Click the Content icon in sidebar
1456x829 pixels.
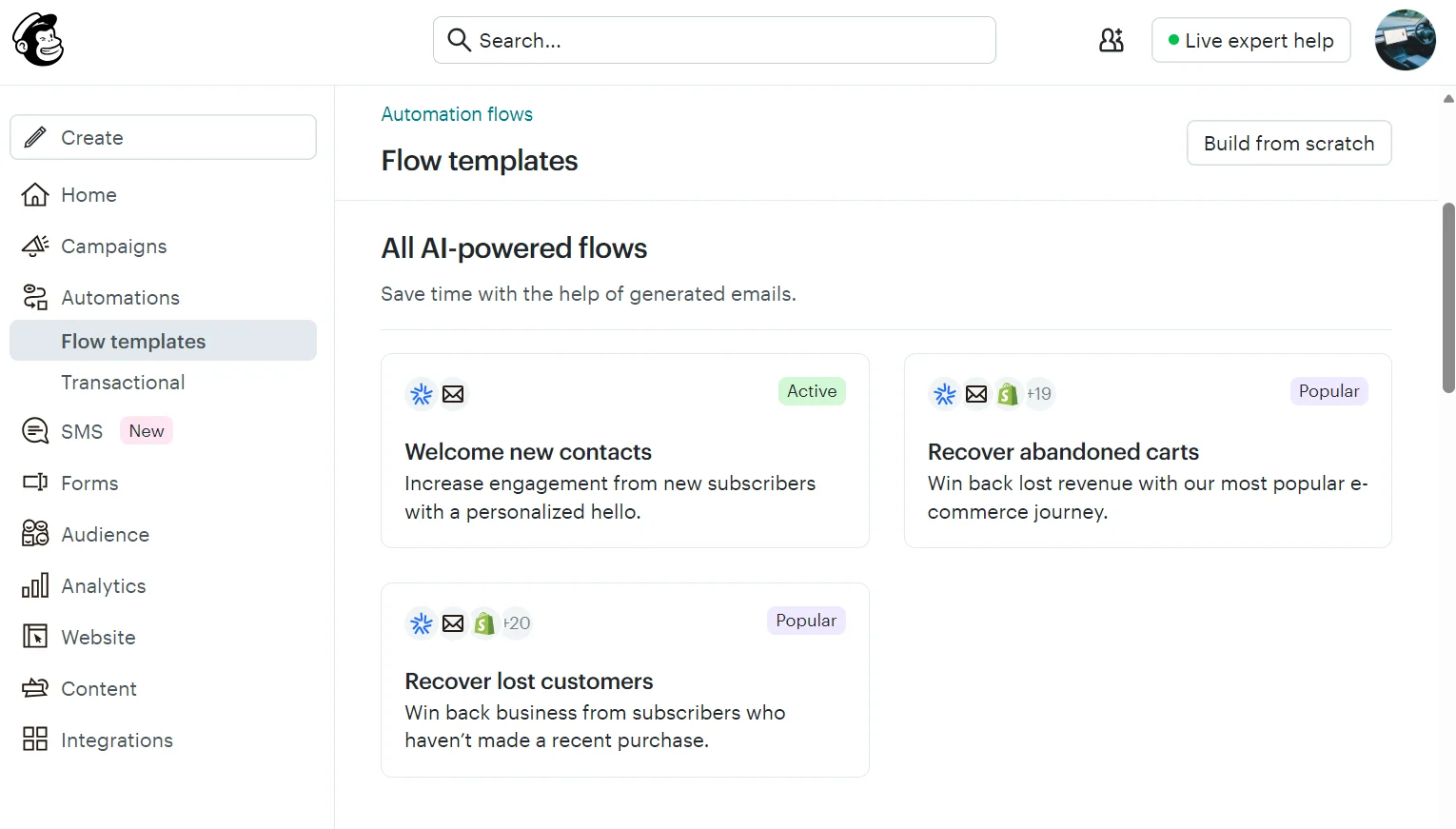[35, 688]
